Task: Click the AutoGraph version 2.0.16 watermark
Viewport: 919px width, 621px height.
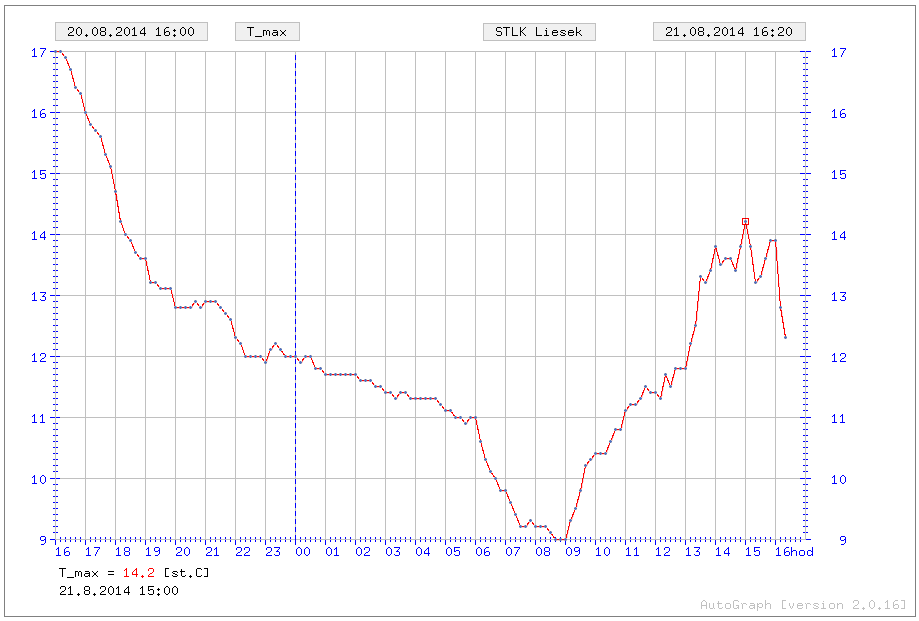Action: (x=803, y=605)
